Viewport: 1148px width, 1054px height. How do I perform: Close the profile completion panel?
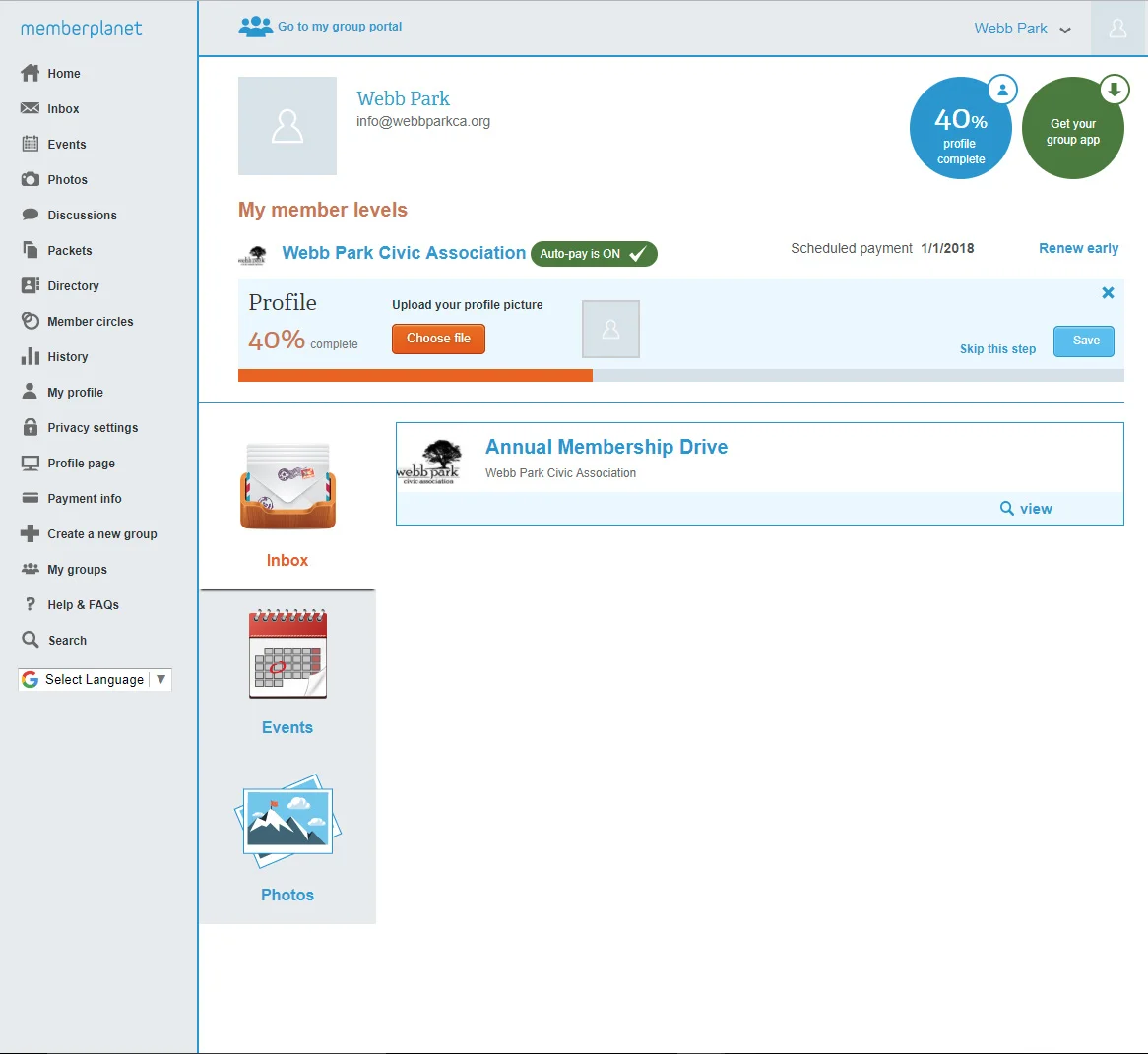pos(1108,293)
